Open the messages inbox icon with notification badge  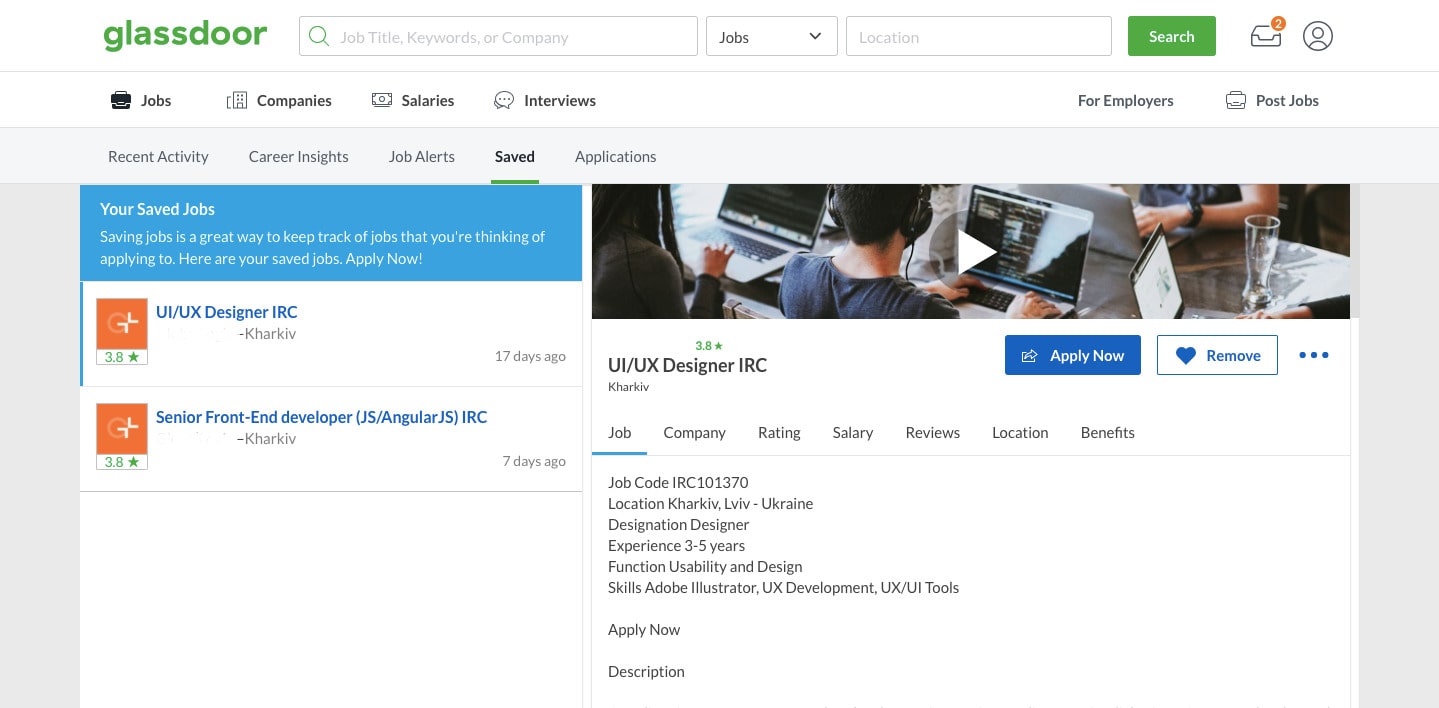coord(1265,36)
